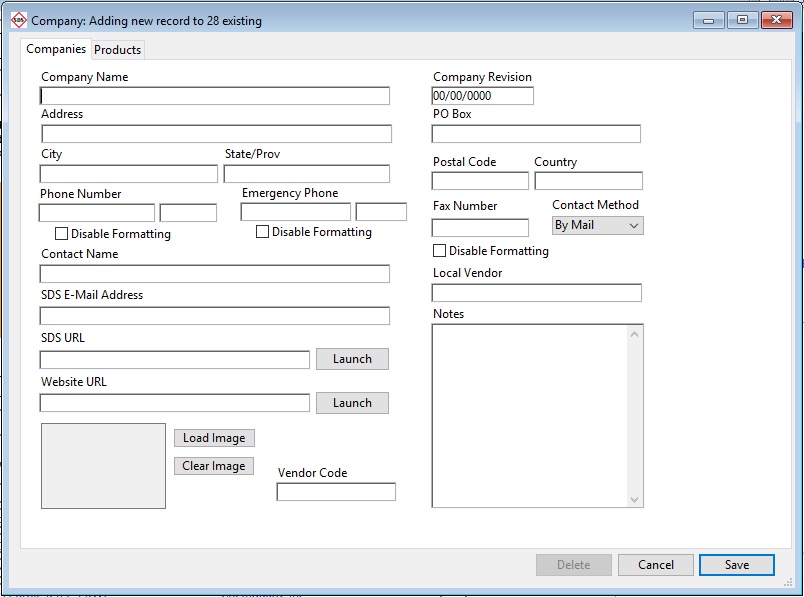Switch to the Products tab
This screenshot has width=804, height=597.
pyautogui.click(x=118, y=50)
